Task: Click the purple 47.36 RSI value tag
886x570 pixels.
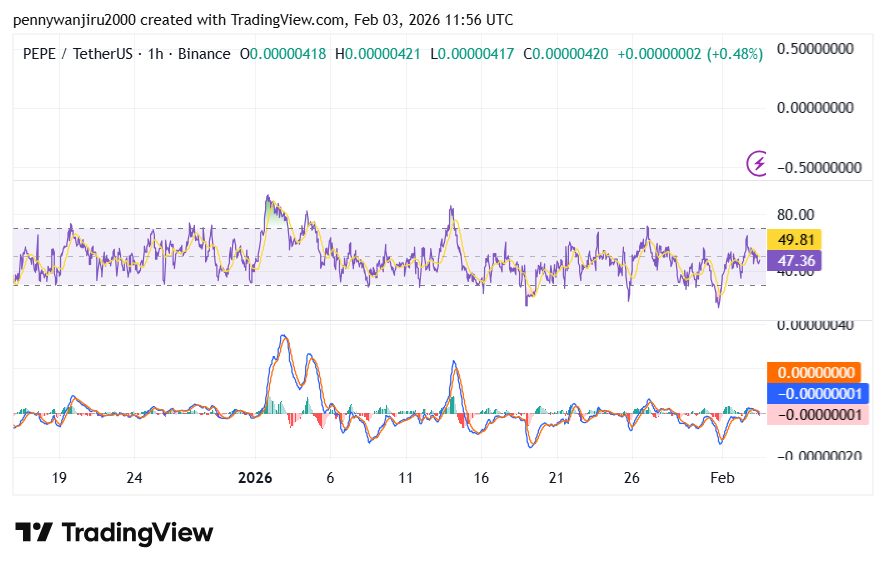Action: click(x=793, y=260)
